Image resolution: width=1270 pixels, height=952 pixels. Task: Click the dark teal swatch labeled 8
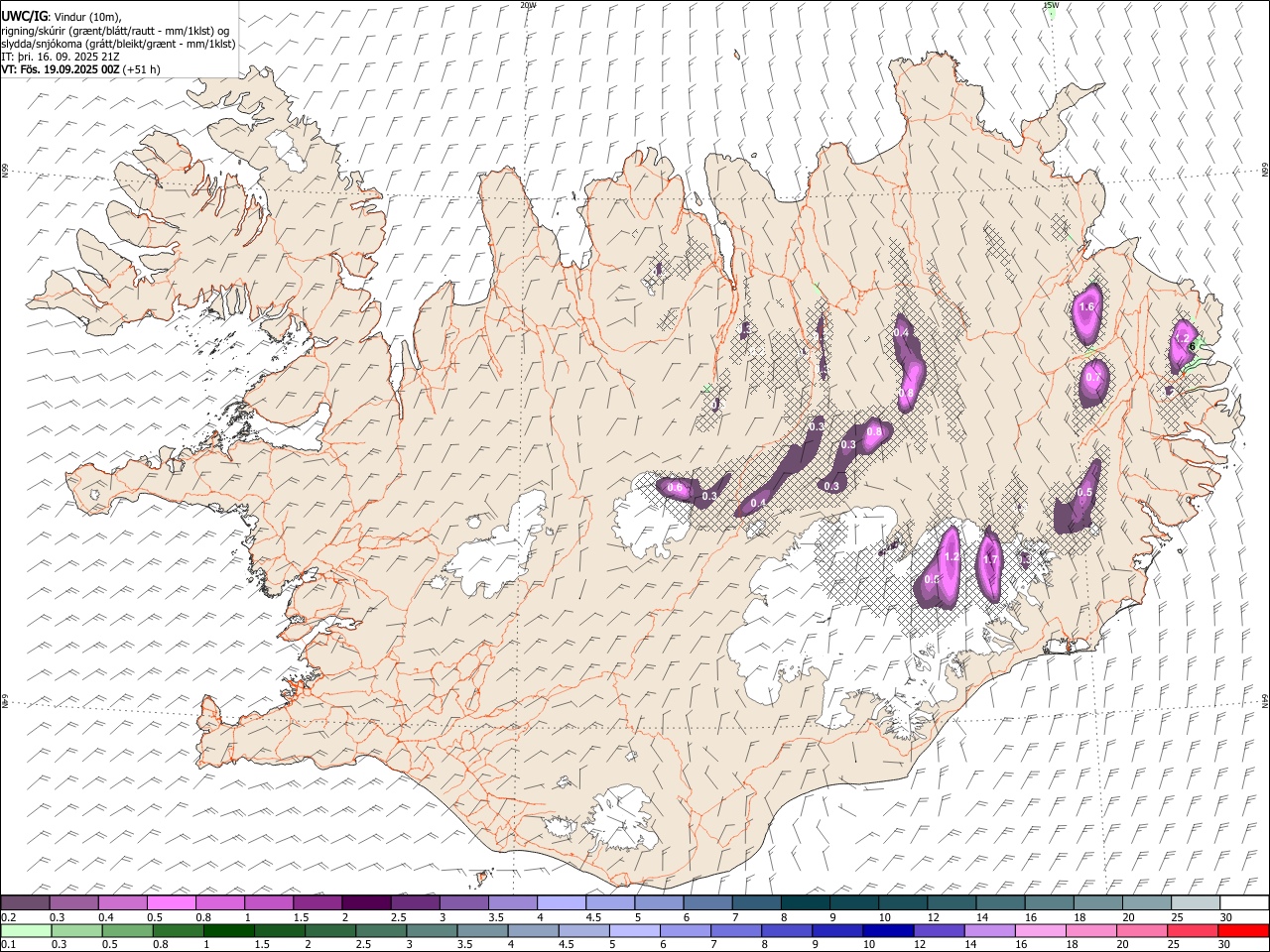click(805, 902)
